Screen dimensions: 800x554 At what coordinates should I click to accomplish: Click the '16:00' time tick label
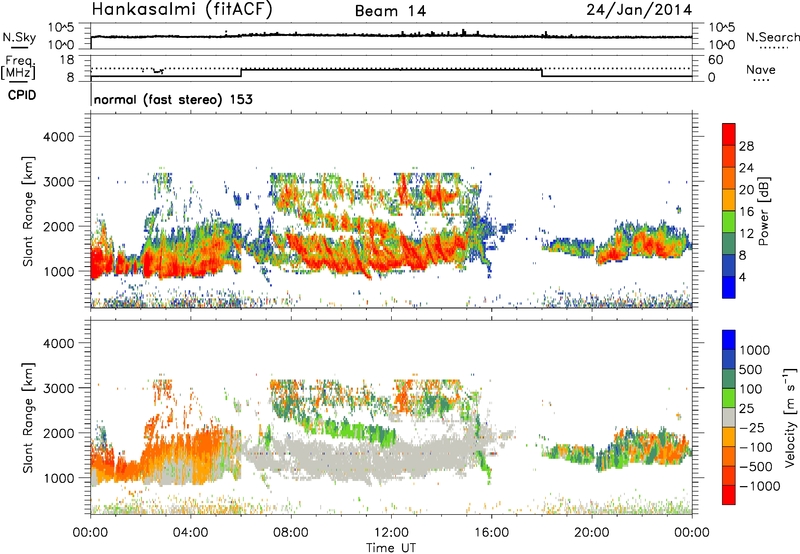coord(492,533)
